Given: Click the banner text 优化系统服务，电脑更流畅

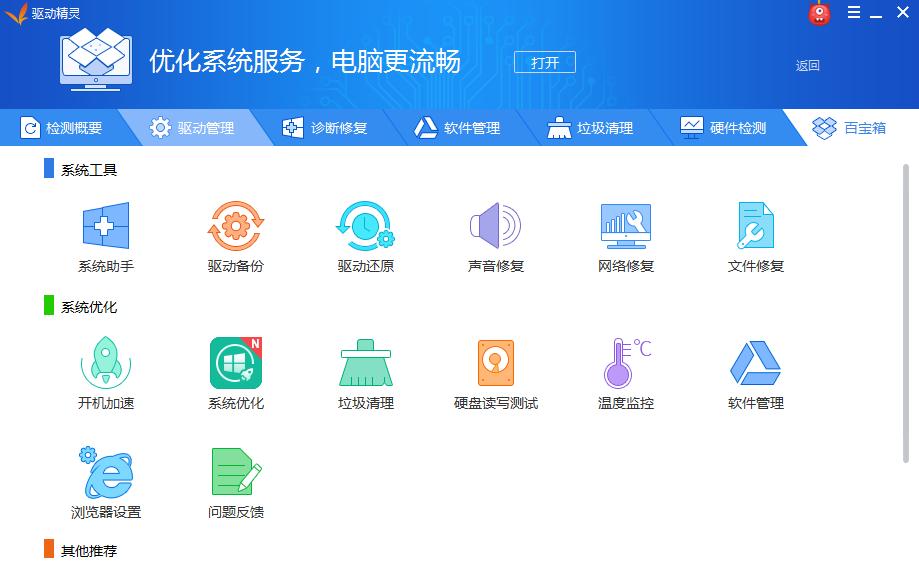Looking at the screenshot, I should pos(305,61).
